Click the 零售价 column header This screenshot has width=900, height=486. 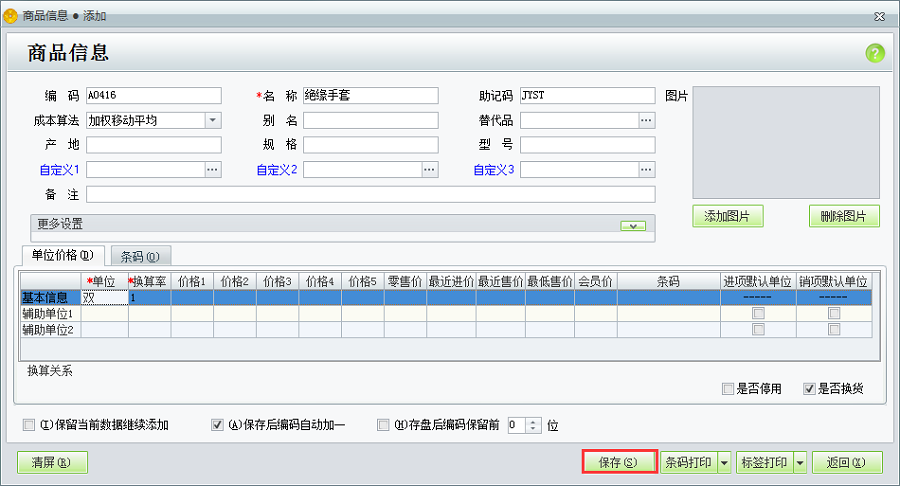(x=405, y=281)
